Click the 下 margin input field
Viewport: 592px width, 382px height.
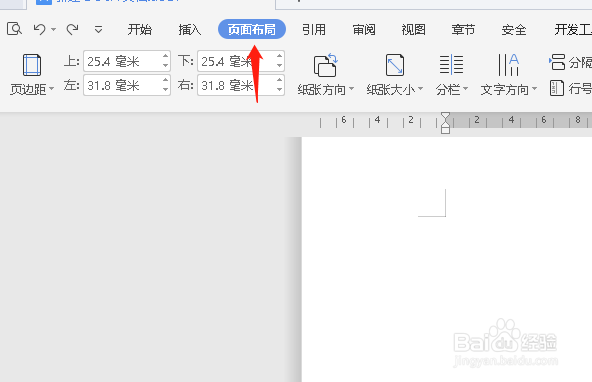click(x=236, y=61)
